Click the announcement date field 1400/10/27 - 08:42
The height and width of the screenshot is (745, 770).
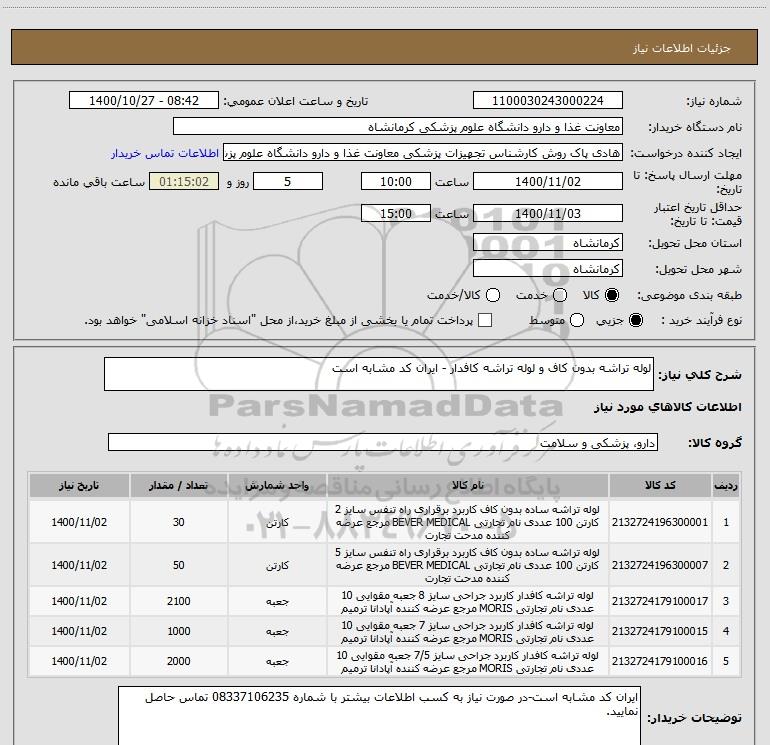pos(144,101)
